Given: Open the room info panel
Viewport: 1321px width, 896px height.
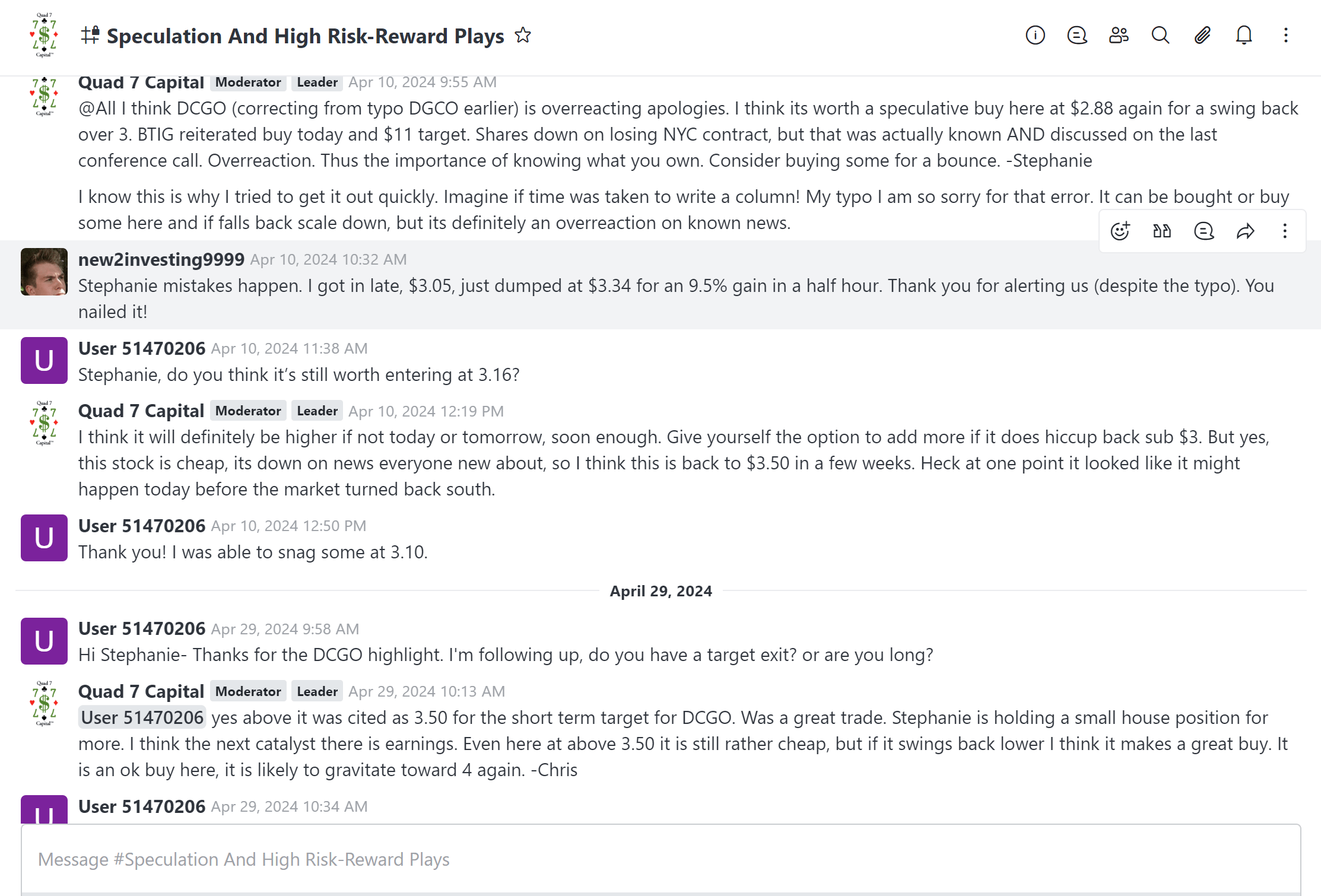Looking at the screenshot, I should pos(1035,36).
